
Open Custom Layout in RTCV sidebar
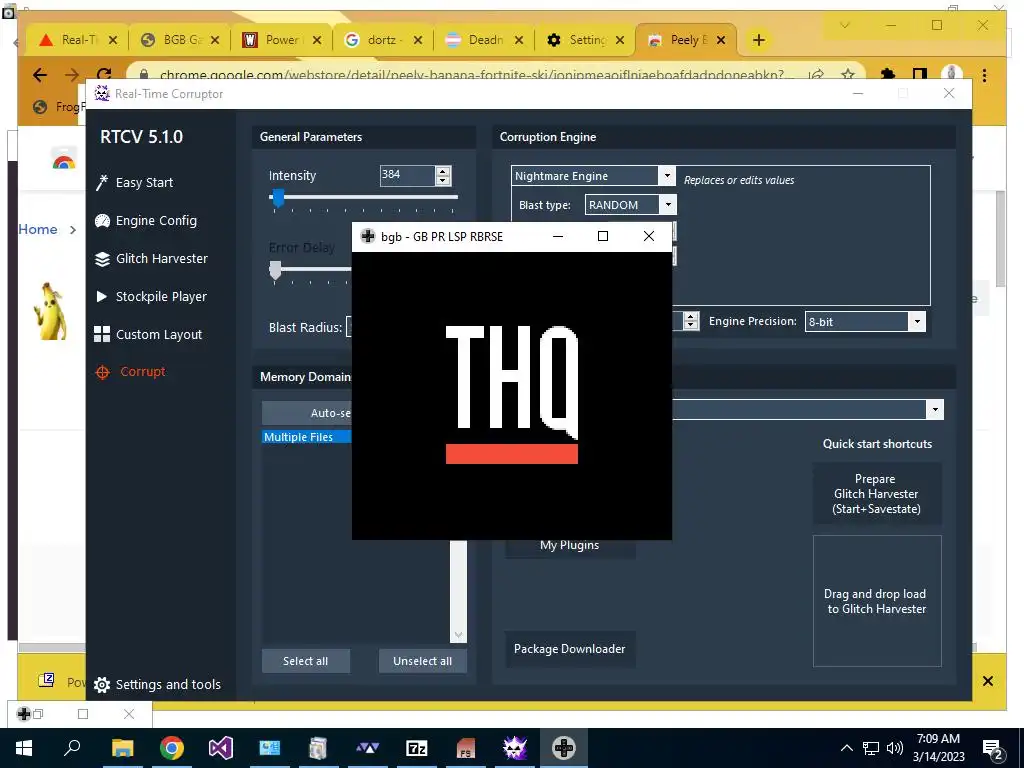tap(148, 334)
